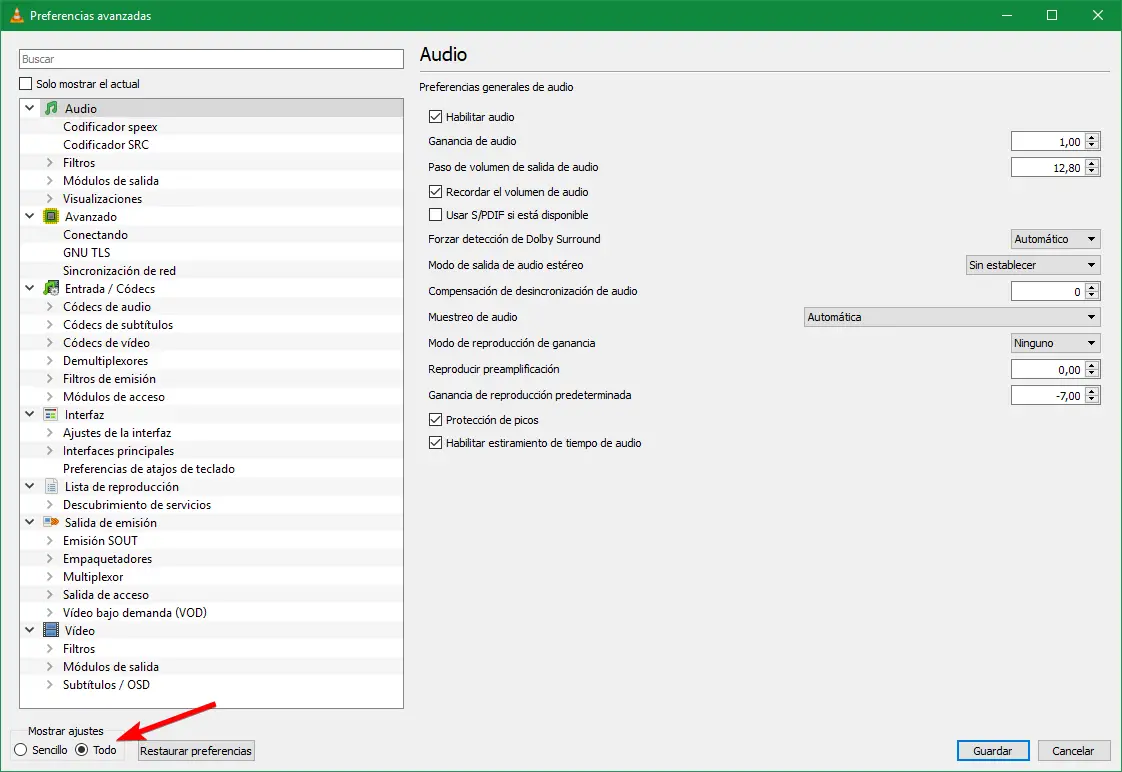1122x772 pixels.
Task: Expand Filtros under Audio
Action: tap(49, 162)
